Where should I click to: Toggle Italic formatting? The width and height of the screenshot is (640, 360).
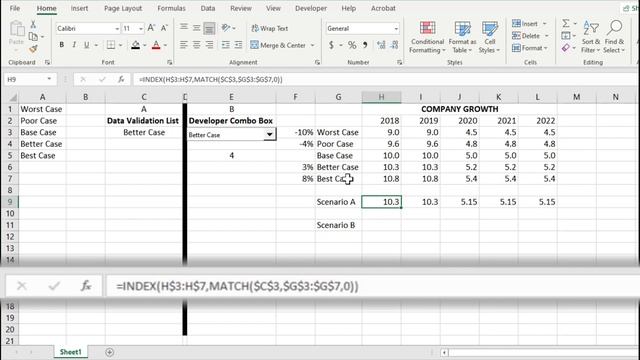pyautogui.click(x=74, y=45)
